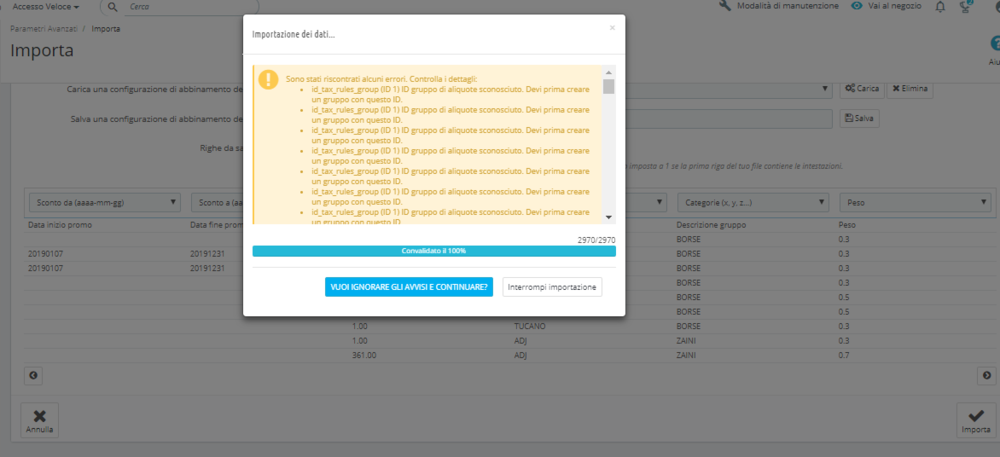Click the Descrizione gruppo column header
This screenshot has width=1000, height=457.
tap(710, 225)
